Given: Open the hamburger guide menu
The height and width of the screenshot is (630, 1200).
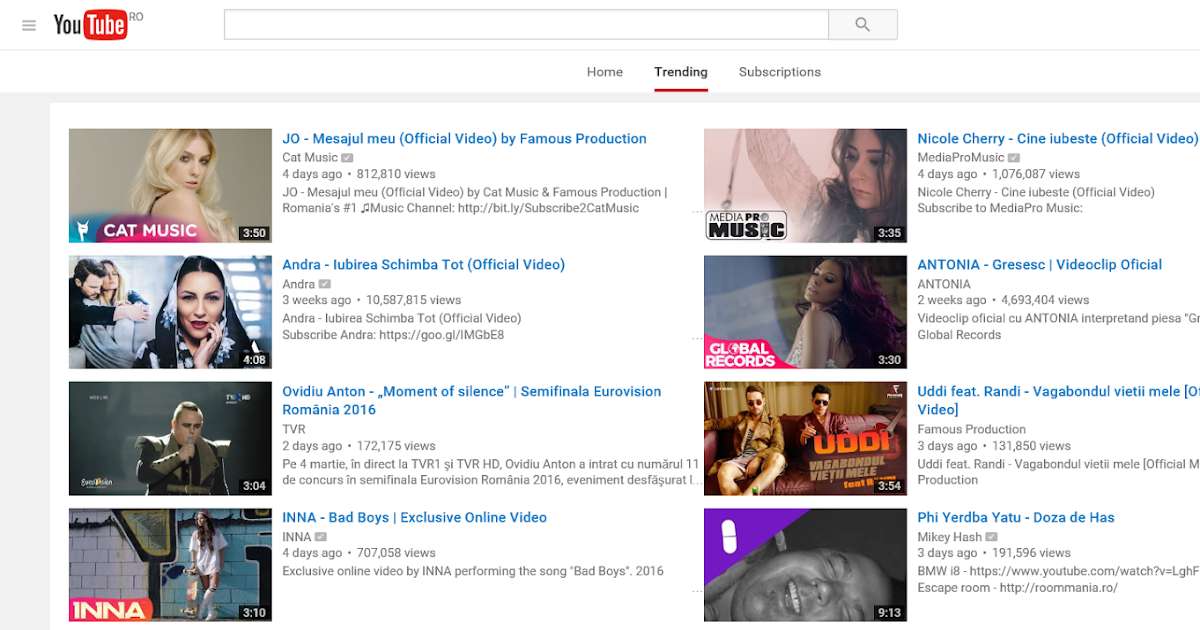Looking at the screenshot, I should pyautogui.click(x=29, y=25).
